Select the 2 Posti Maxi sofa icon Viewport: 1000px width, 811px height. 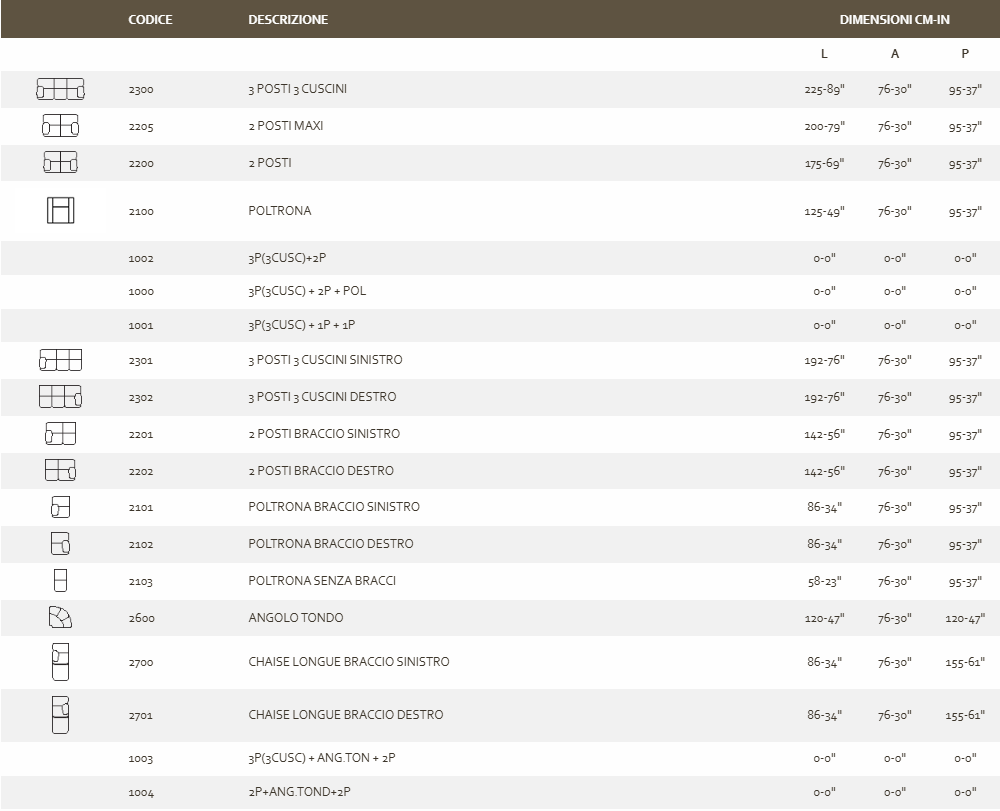[x=60, y=126]
